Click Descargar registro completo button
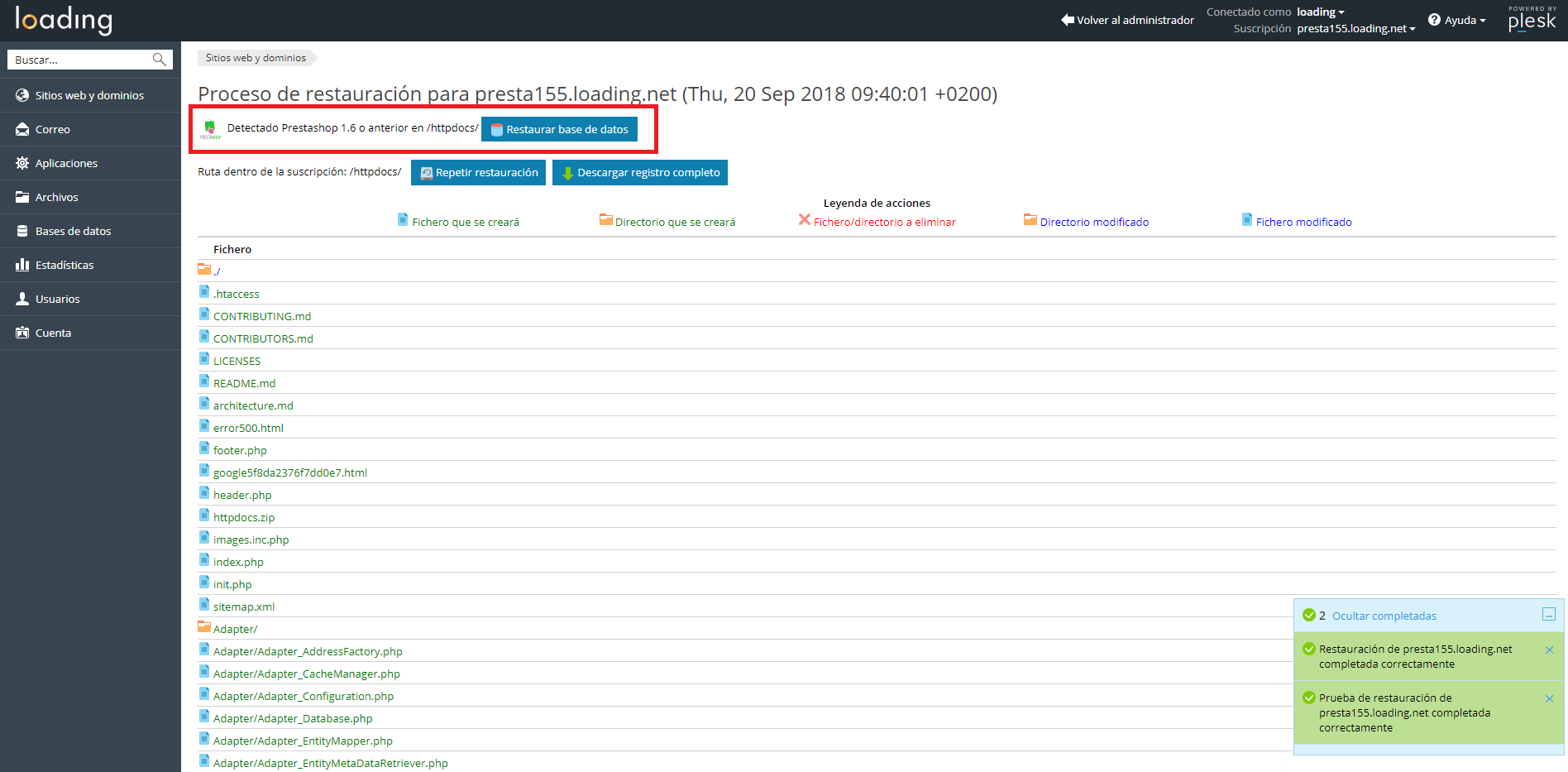The image size is (1568, 772). tap(640, 172)
